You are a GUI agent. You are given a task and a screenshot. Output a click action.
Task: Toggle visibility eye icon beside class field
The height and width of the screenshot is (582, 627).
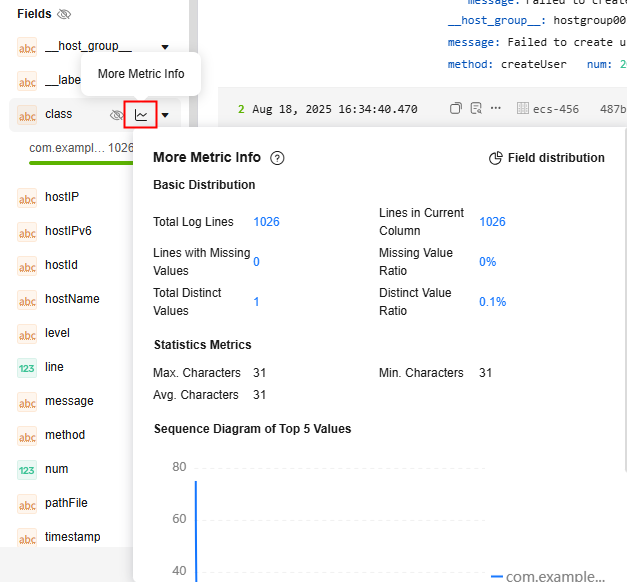point(116,115)
